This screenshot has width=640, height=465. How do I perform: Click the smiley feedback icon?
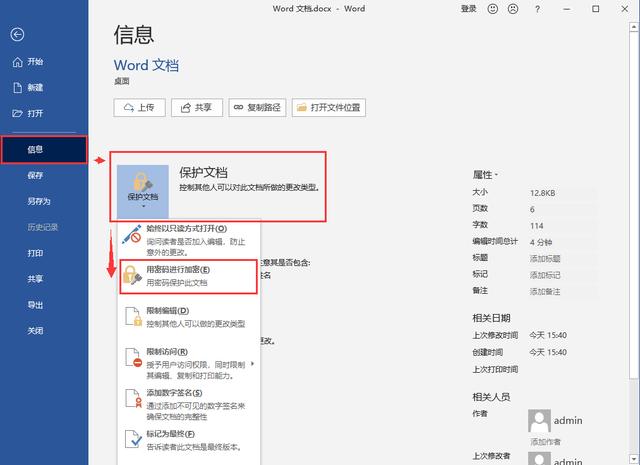click(x=493, y=9)
